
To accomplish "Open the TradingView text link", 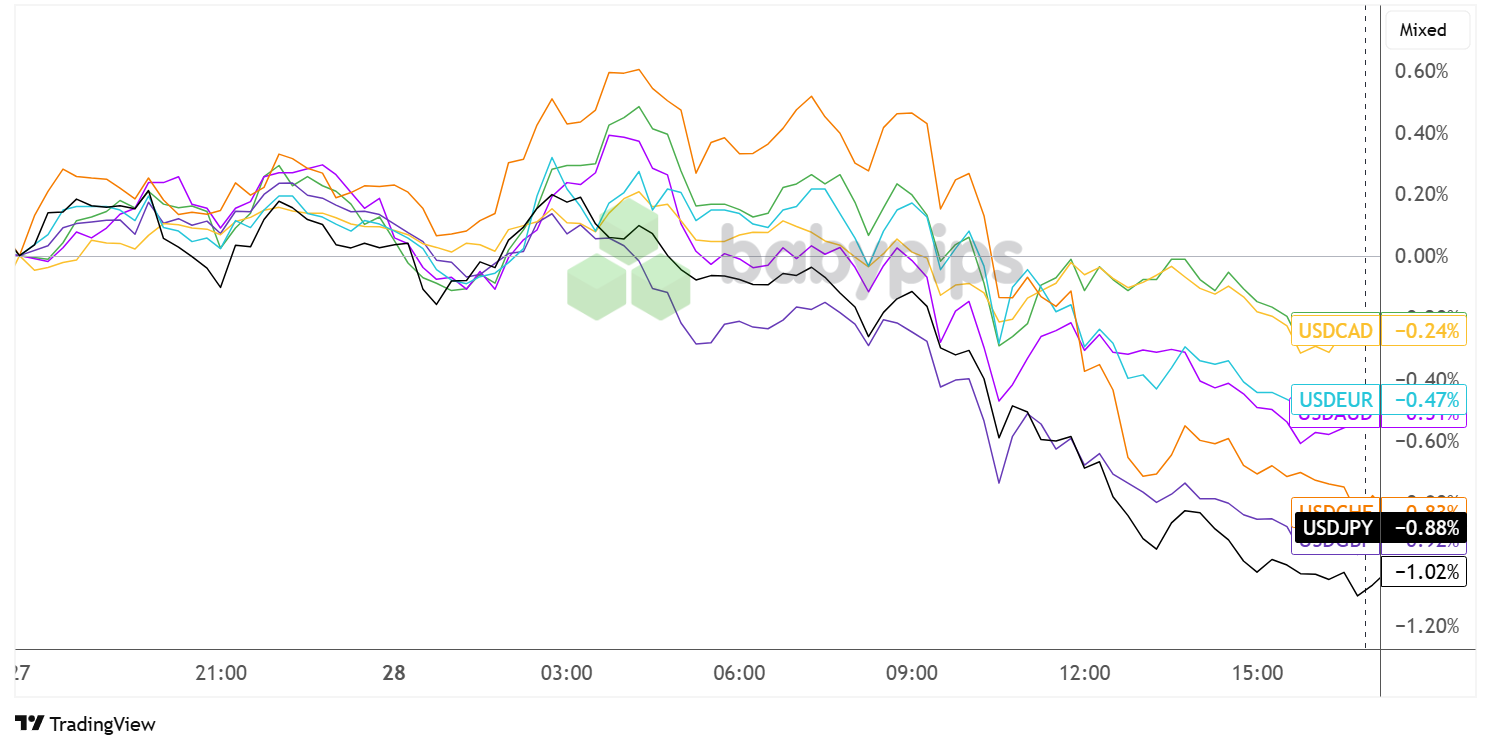I will click(x=102, y=724).
